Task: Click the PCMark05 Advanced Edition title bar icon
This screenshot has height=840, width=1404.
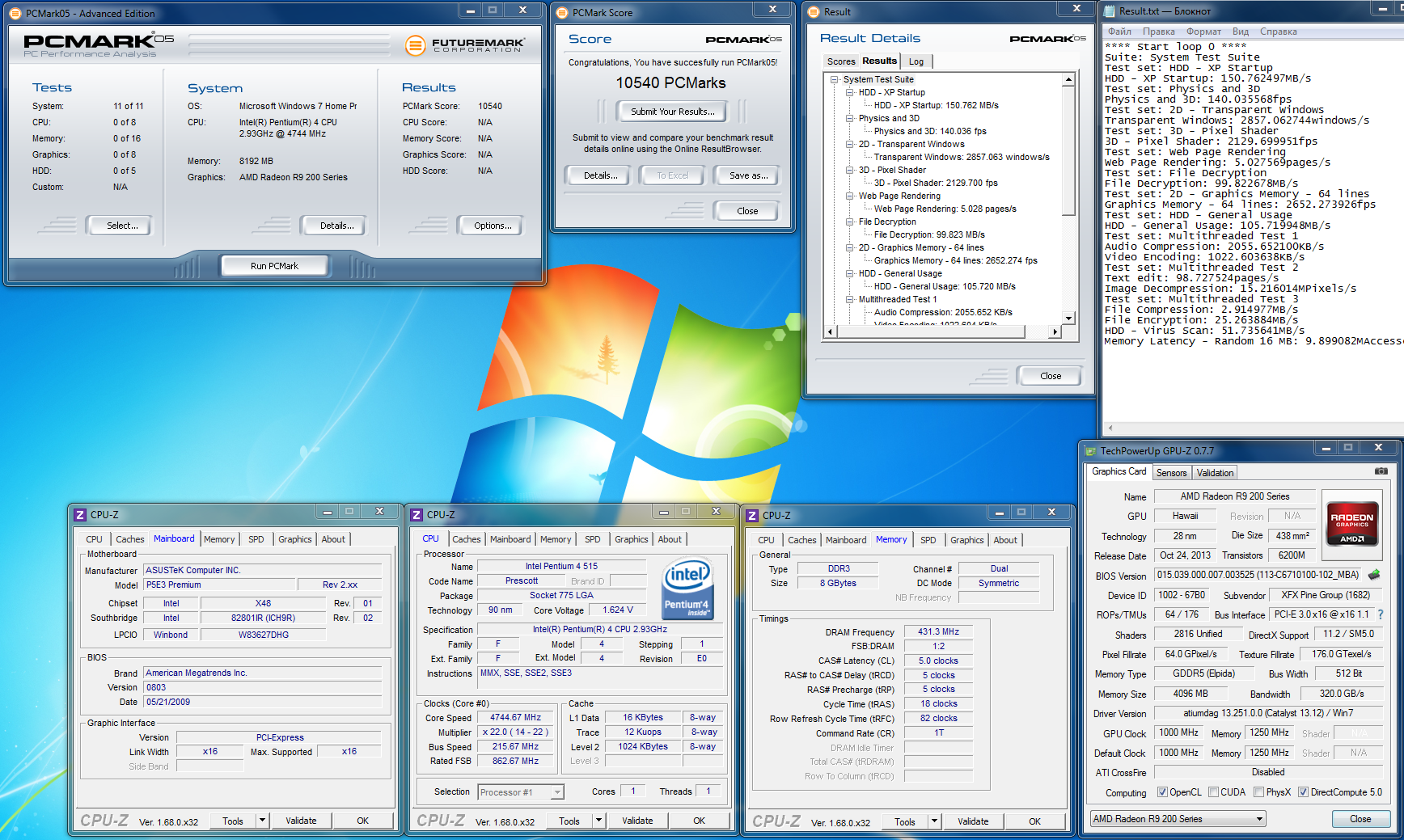Action: (15, 13)
